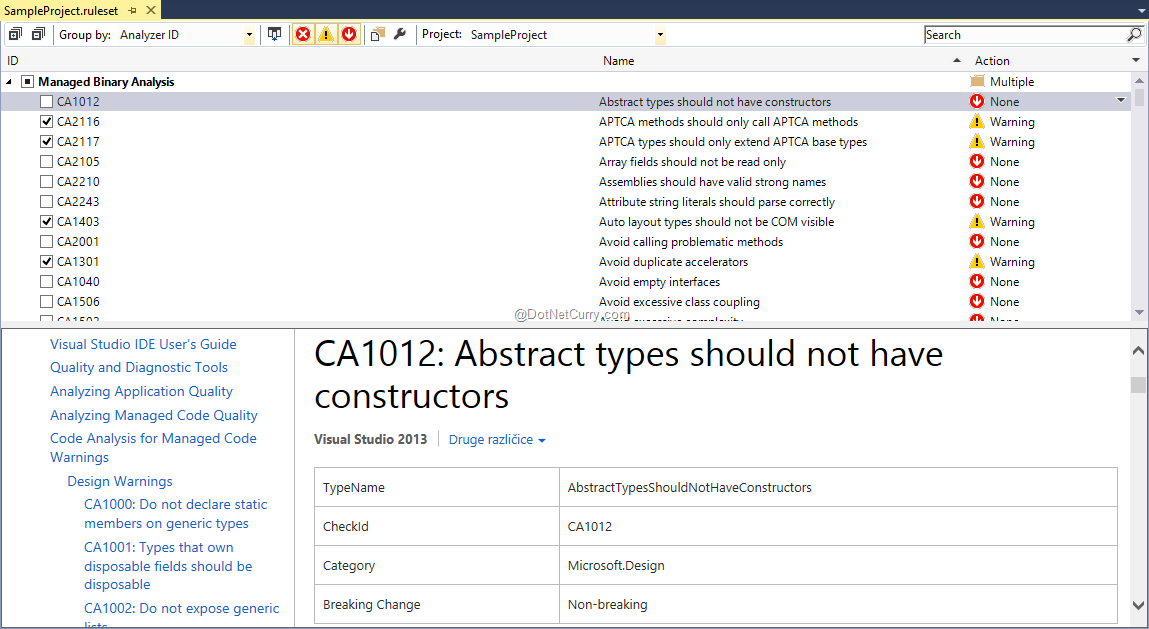
Task: Click the Warning icon for CA1301
Action: (x=977, y=261)
